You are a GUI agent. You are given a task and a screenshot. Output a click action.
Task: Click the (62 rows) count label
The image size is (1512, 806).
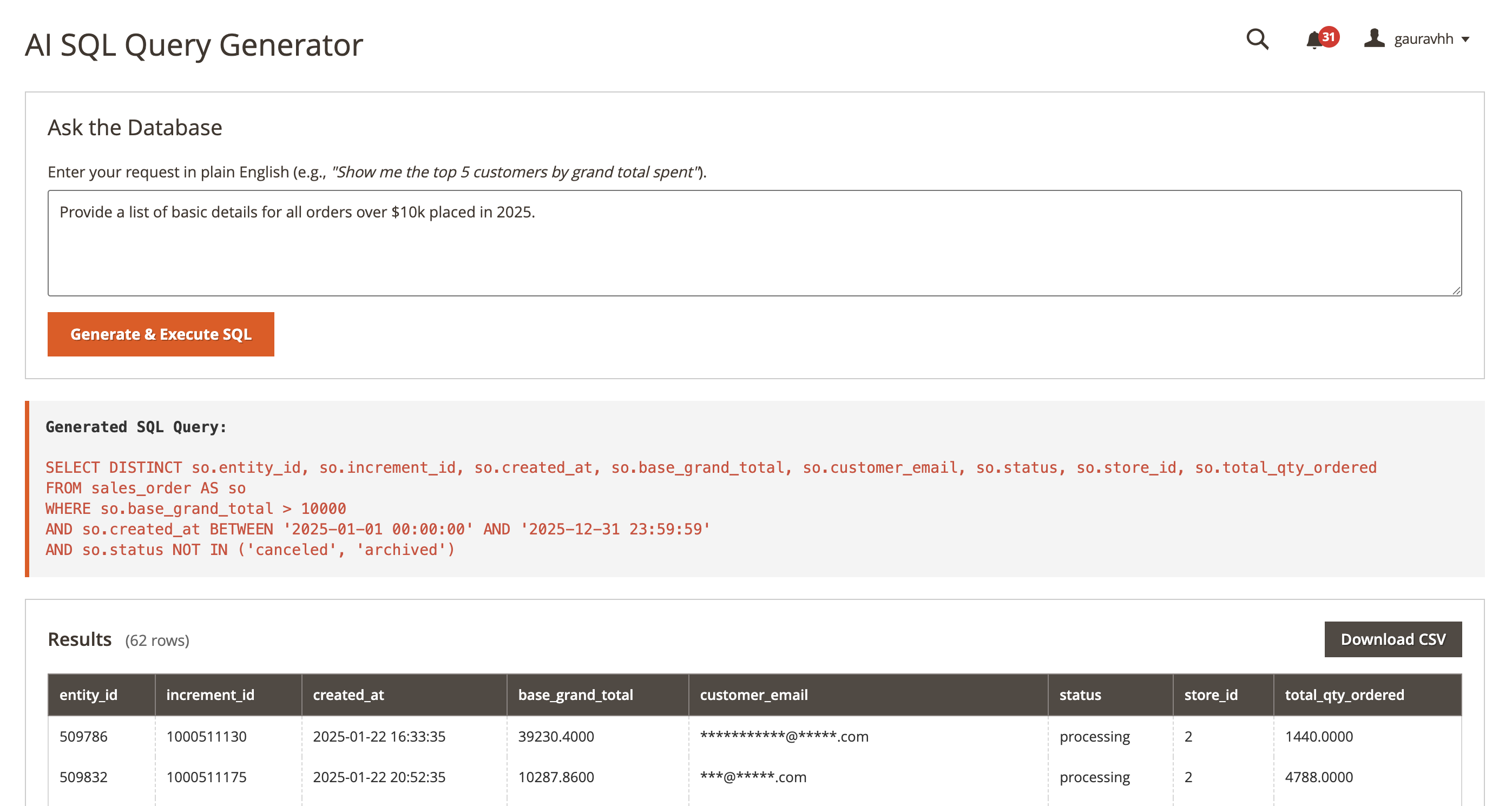[157, 640]
